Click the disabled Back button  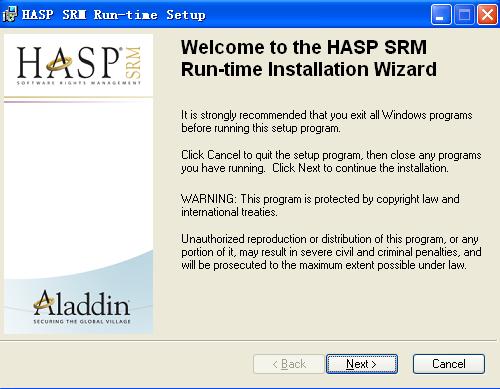[x=289, y=364]
